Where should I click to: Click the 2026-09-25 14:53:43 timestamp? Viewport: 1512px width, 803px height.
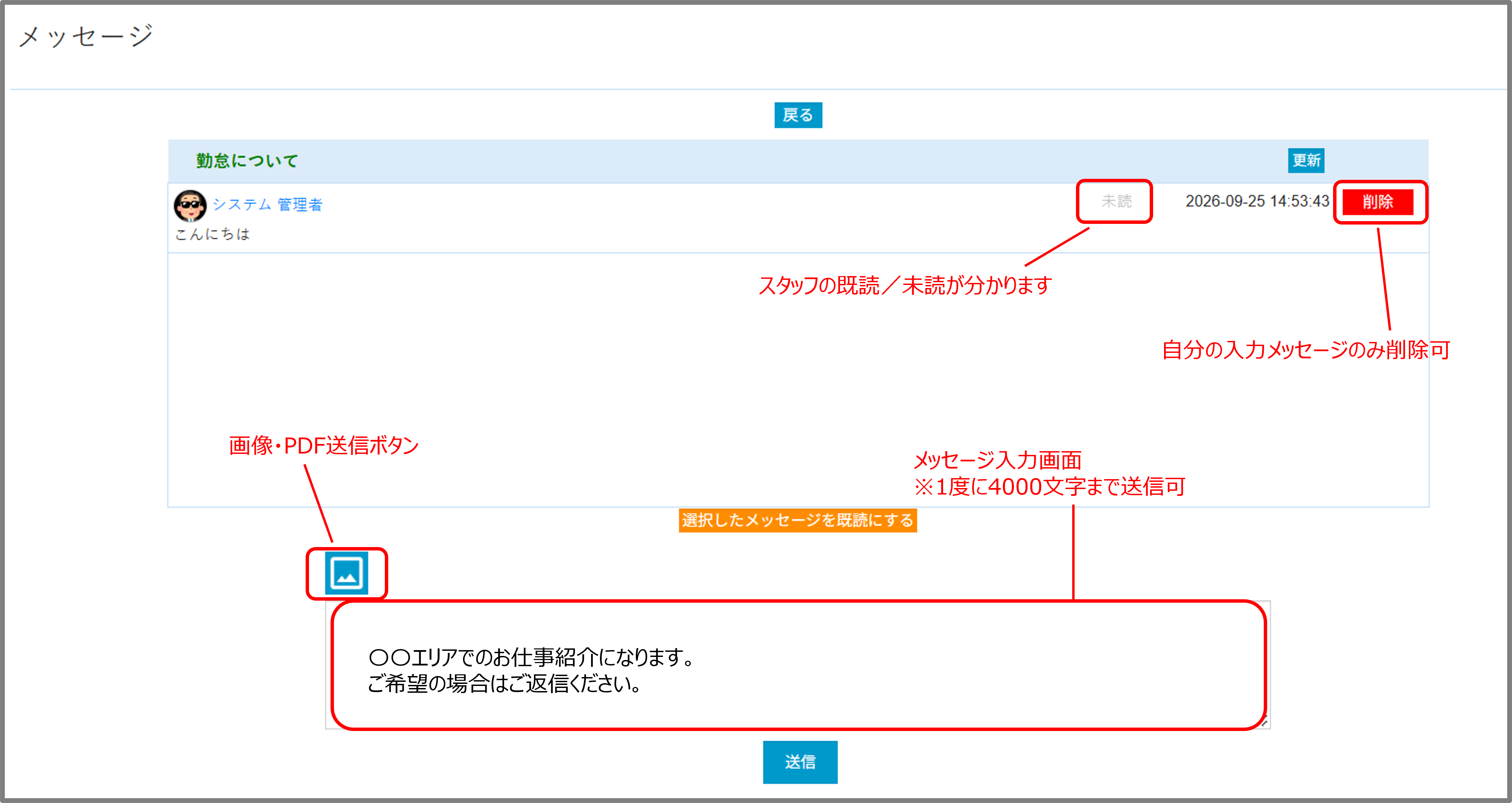click(1257, 201)
